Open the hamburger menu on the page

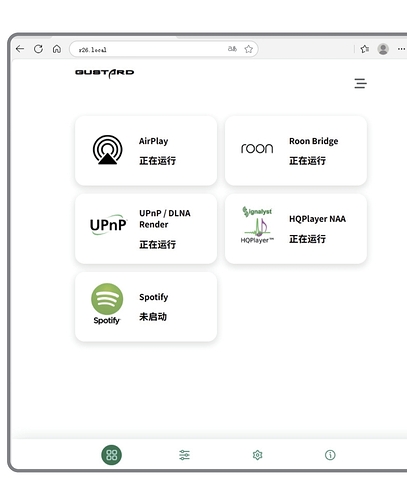click(360, 83)
